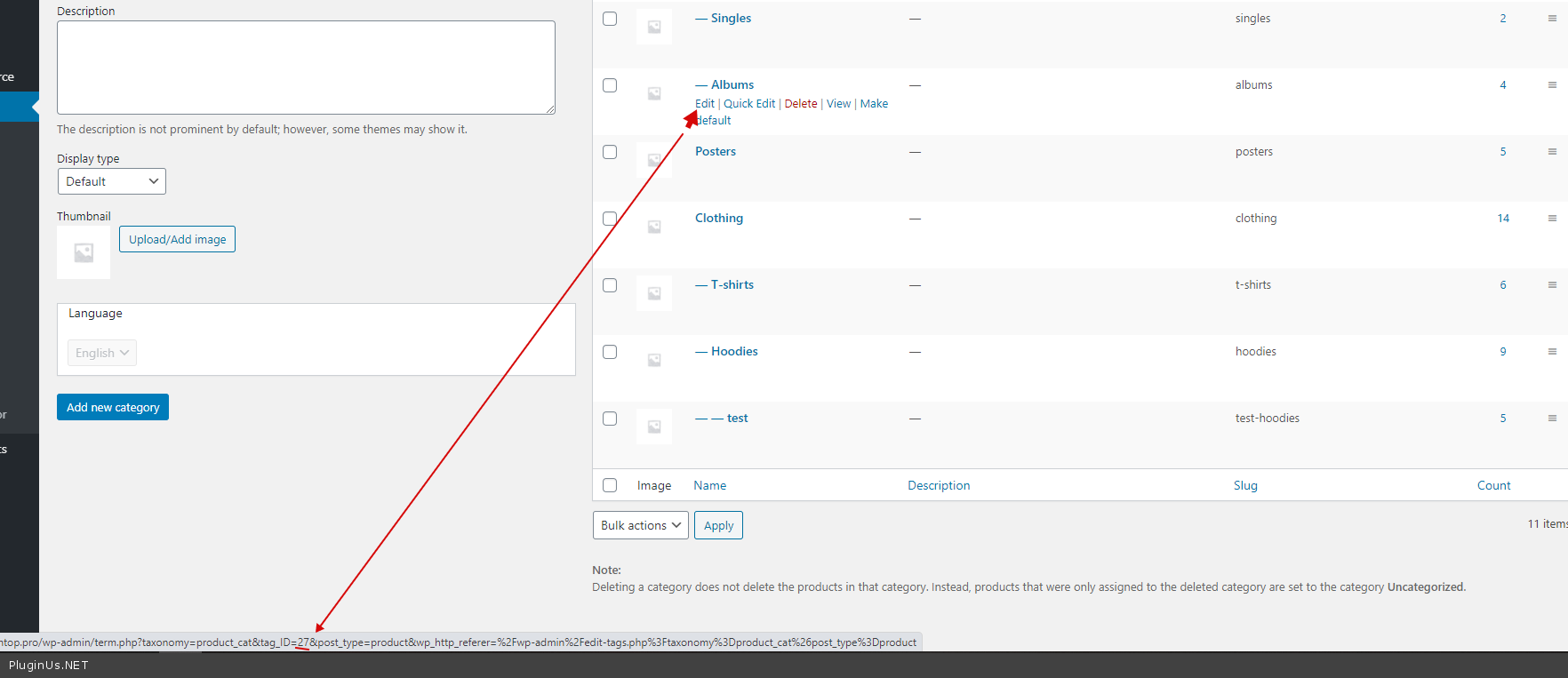Click the drag handle on test-hoodies row
Image resolution: width=1568 pixels, height=678 pixels.
(1552, 419)
